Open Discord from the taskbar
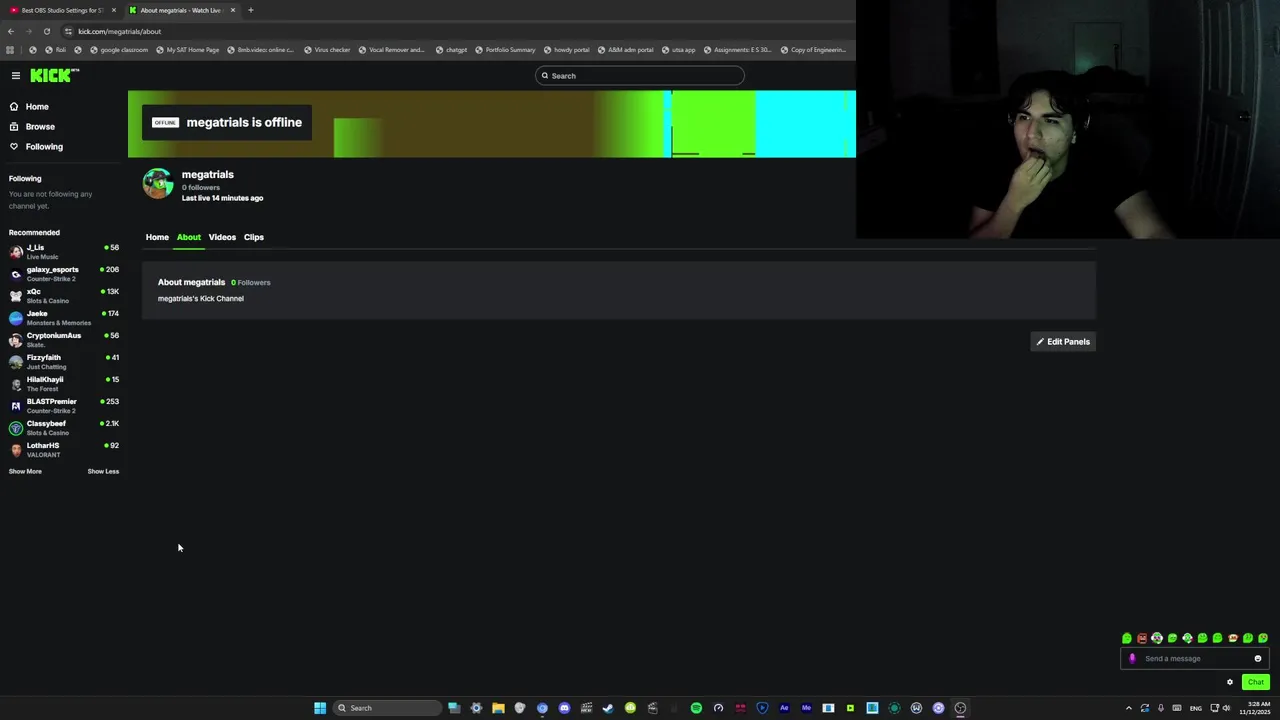 coord(564,708)
